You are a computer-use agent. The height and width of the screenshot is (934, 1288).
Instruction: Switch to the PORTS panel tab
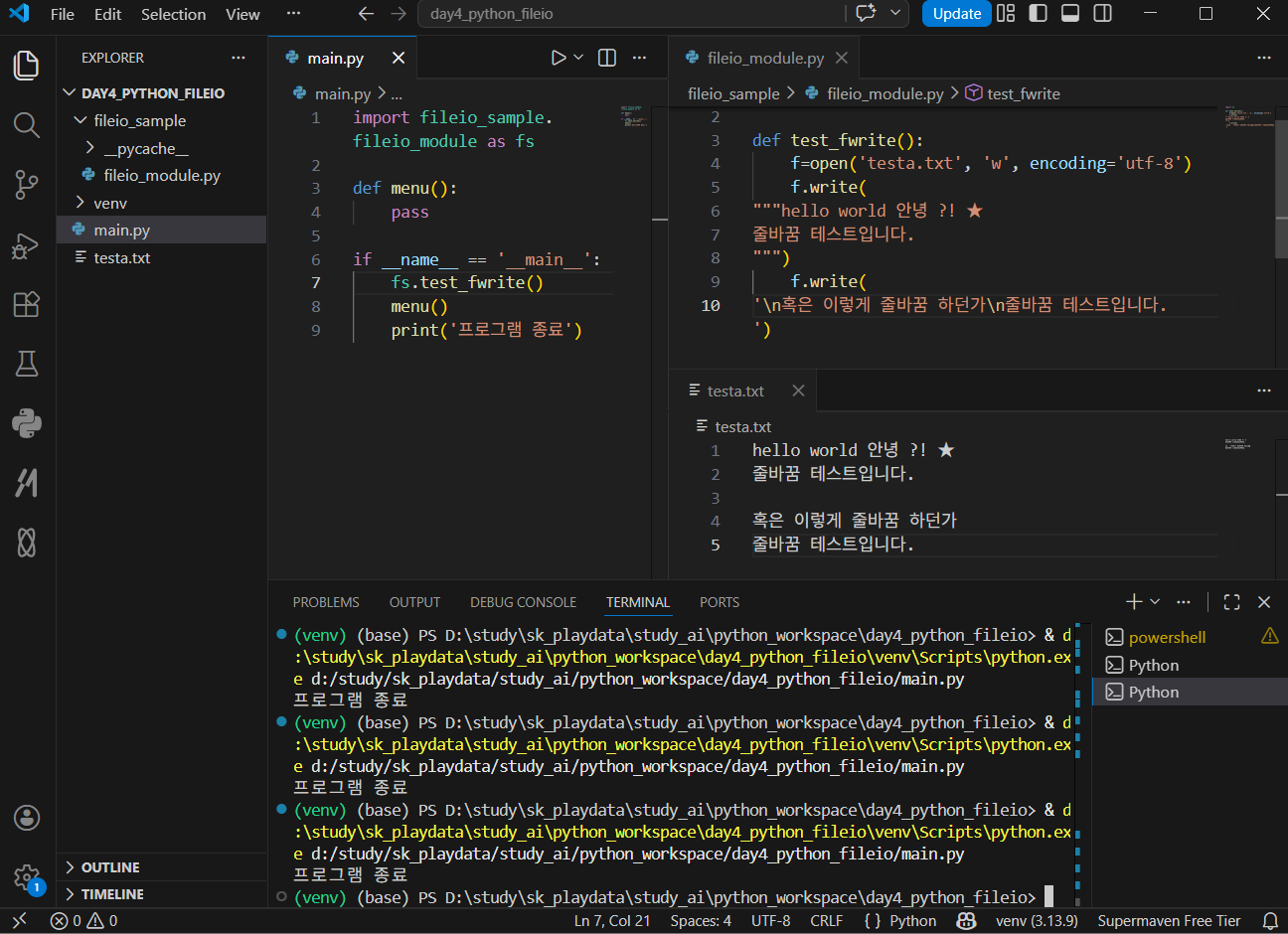click(x=720, y=602)
